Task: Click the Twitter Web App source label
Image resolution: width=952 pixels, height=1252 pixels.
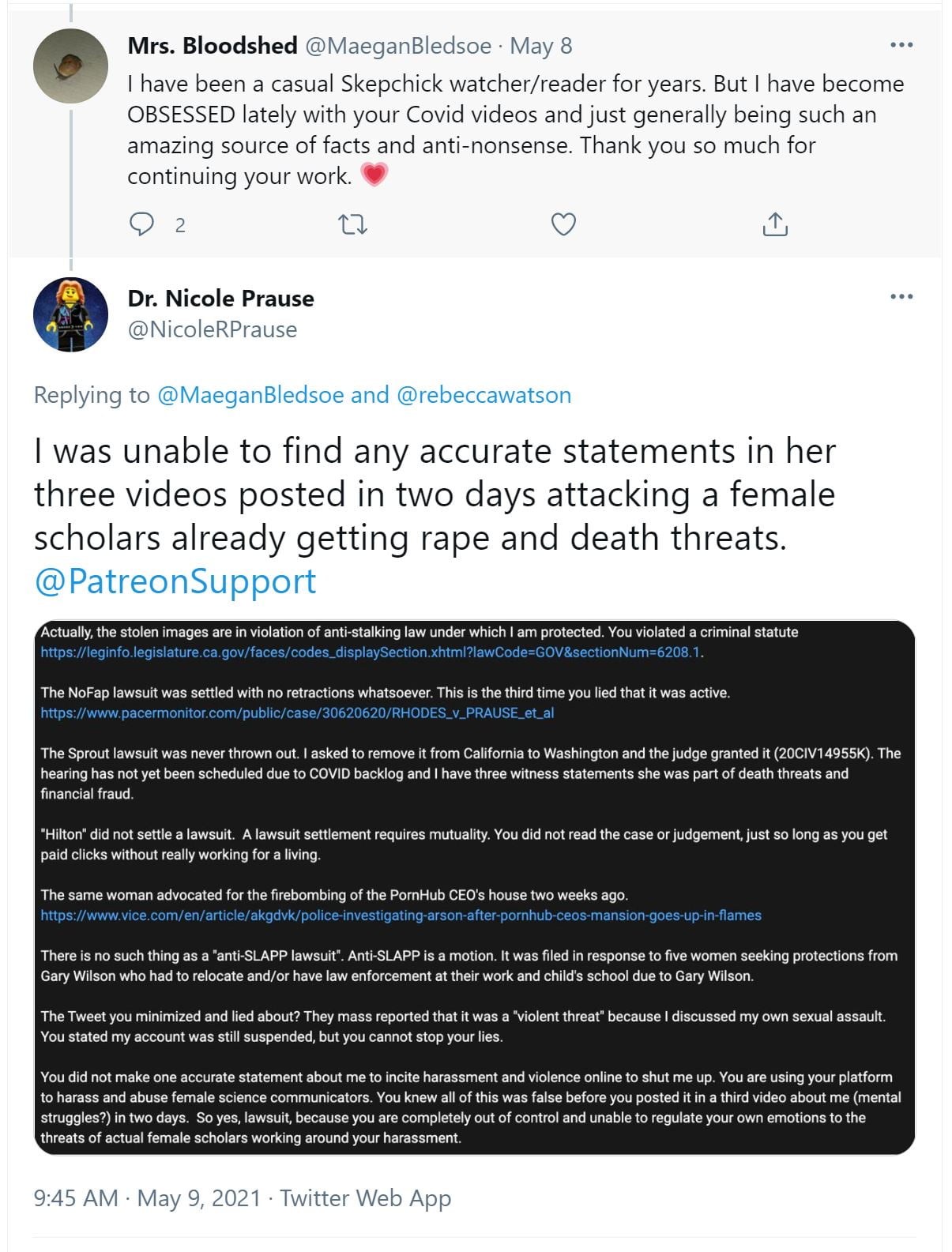Action: click(x=365, y=1198)
